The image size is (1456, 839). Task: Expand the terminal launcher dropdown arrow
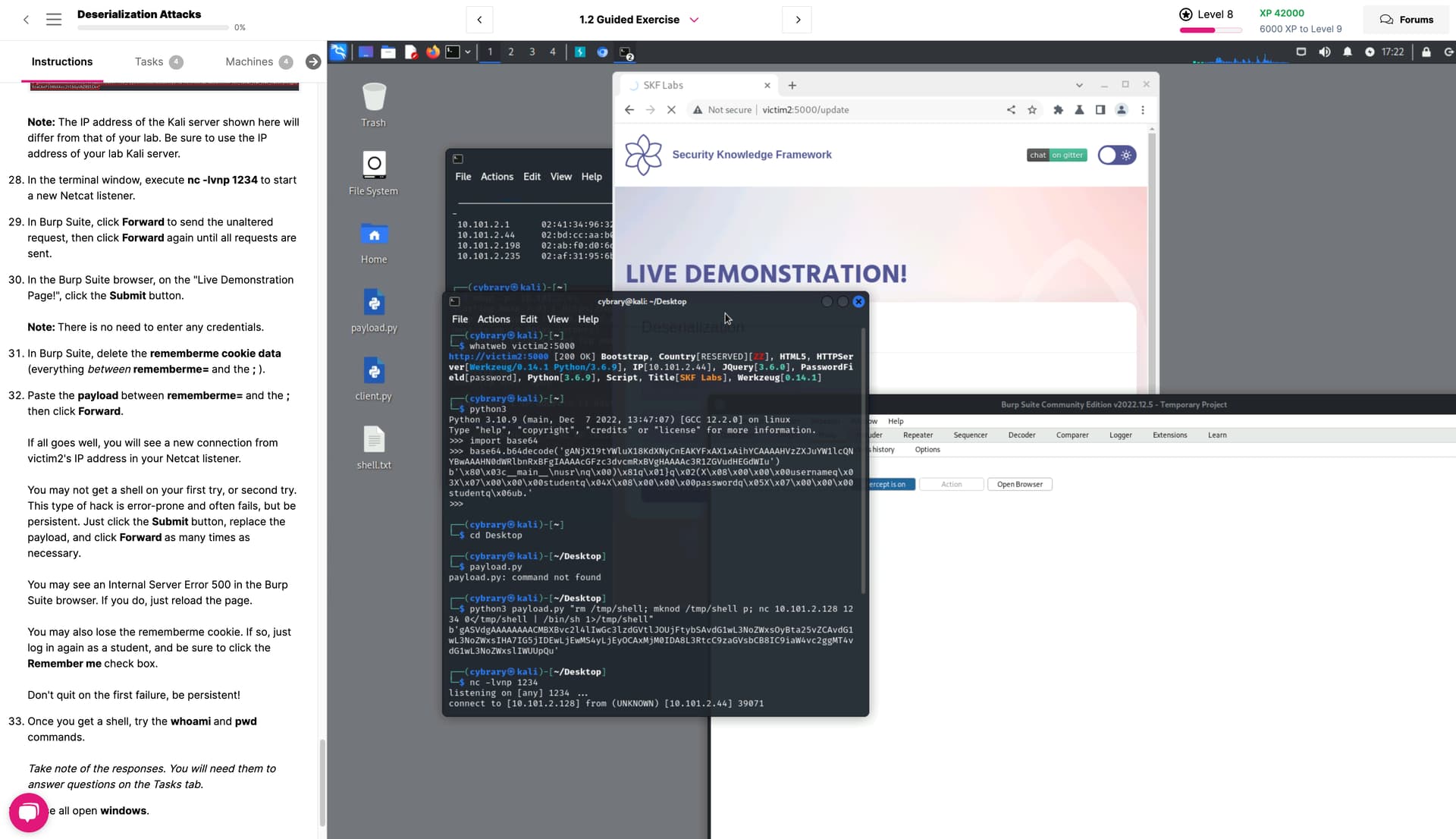tap(468, 52)
